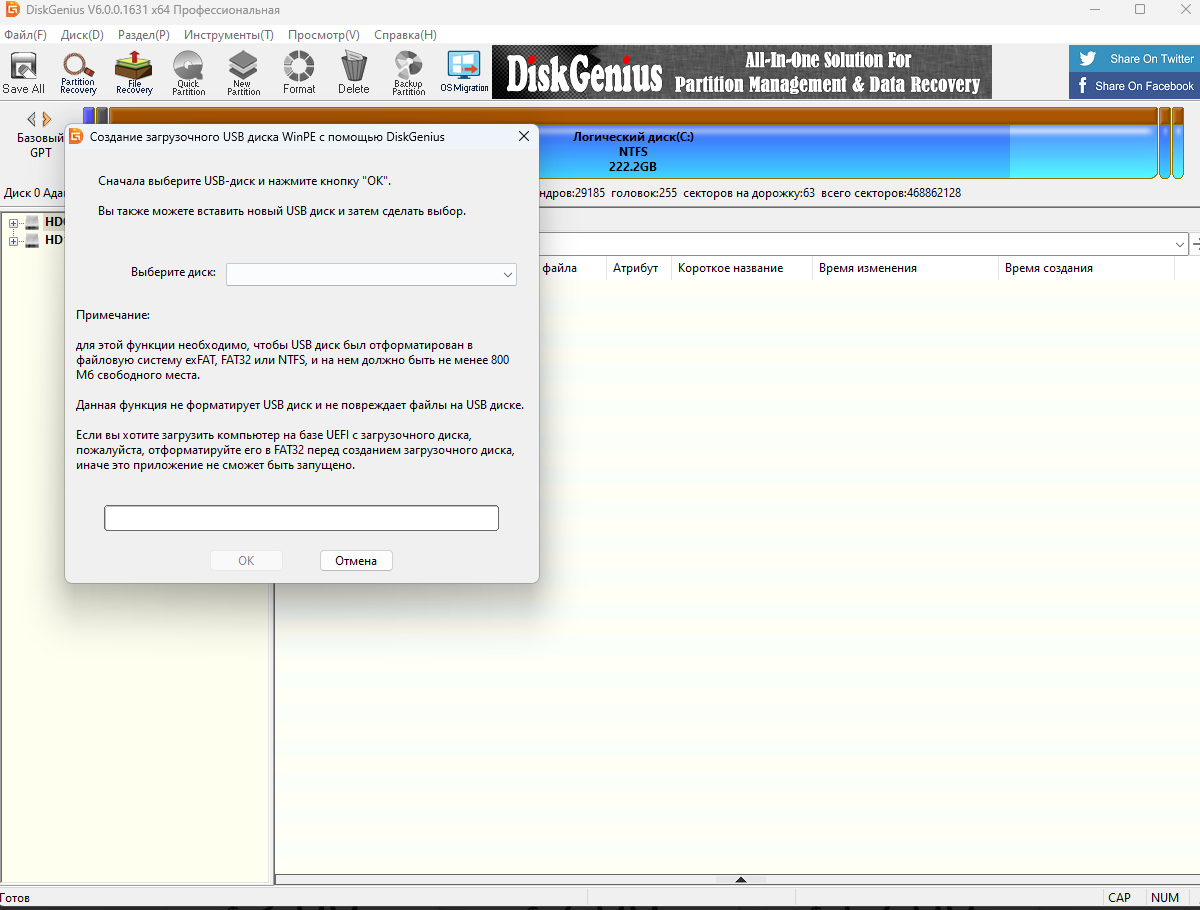The width and height of the screenshot is (1200, 910).
Task: Click the Share On Facebook button
Action: (1134, 86)
